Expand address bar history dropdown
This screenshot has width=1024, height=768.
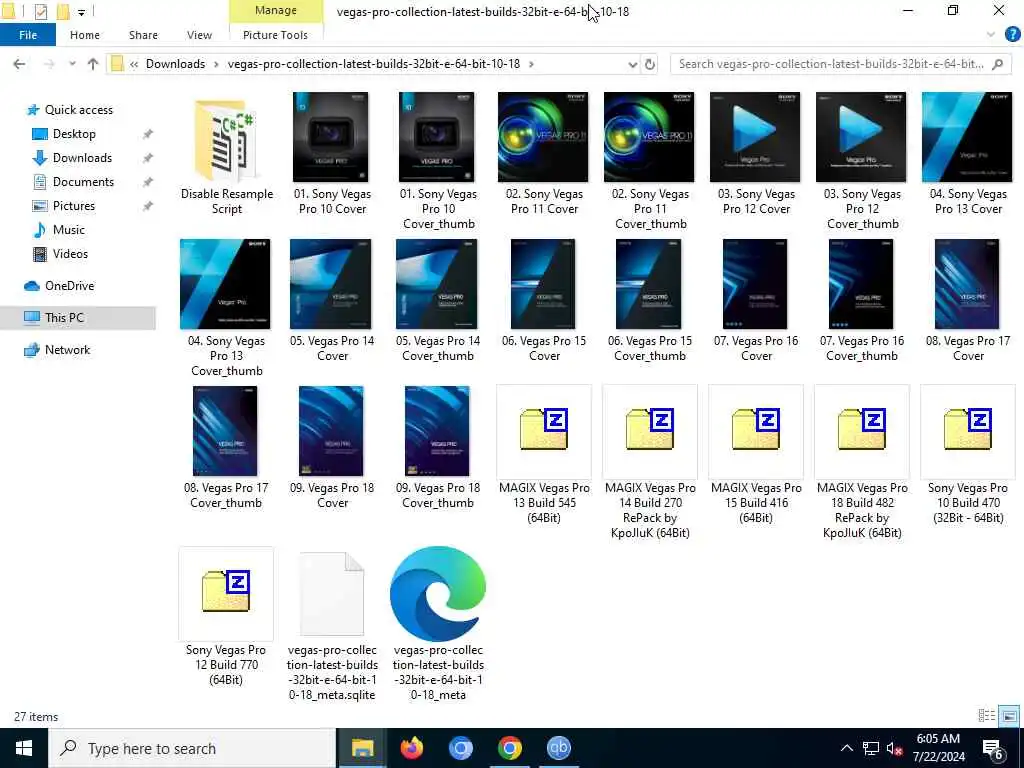[632, 64]
